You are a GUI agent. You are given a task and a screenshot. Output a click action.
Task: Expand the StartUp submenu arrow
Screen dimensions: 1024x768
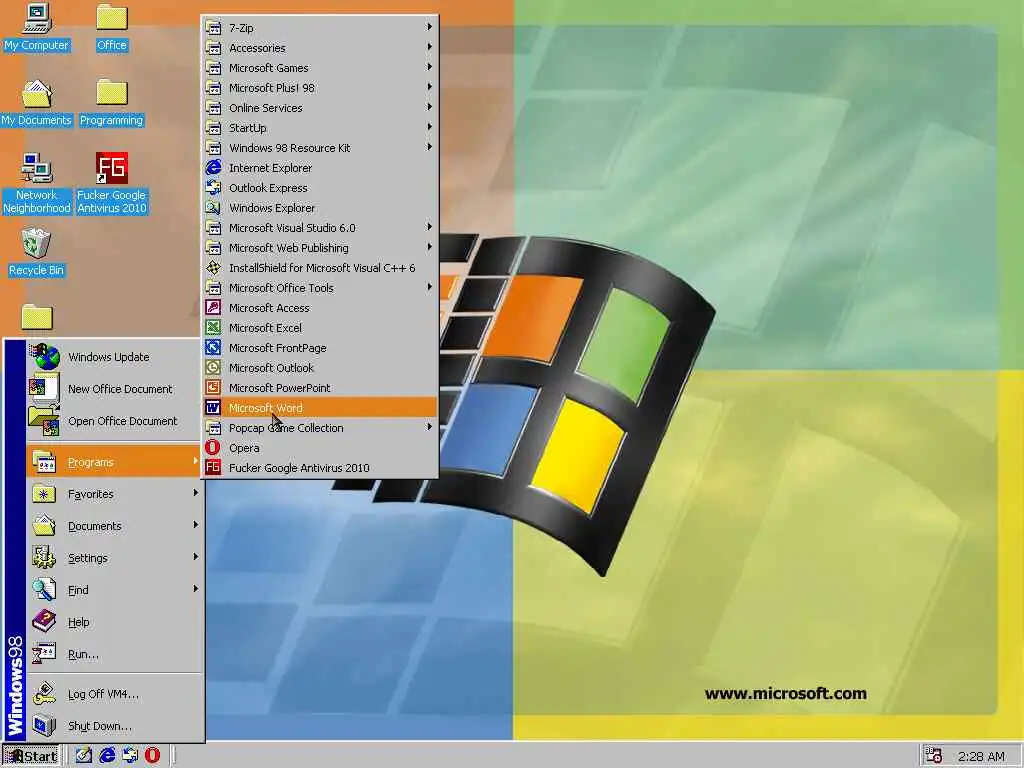click(x=429, y=127)
